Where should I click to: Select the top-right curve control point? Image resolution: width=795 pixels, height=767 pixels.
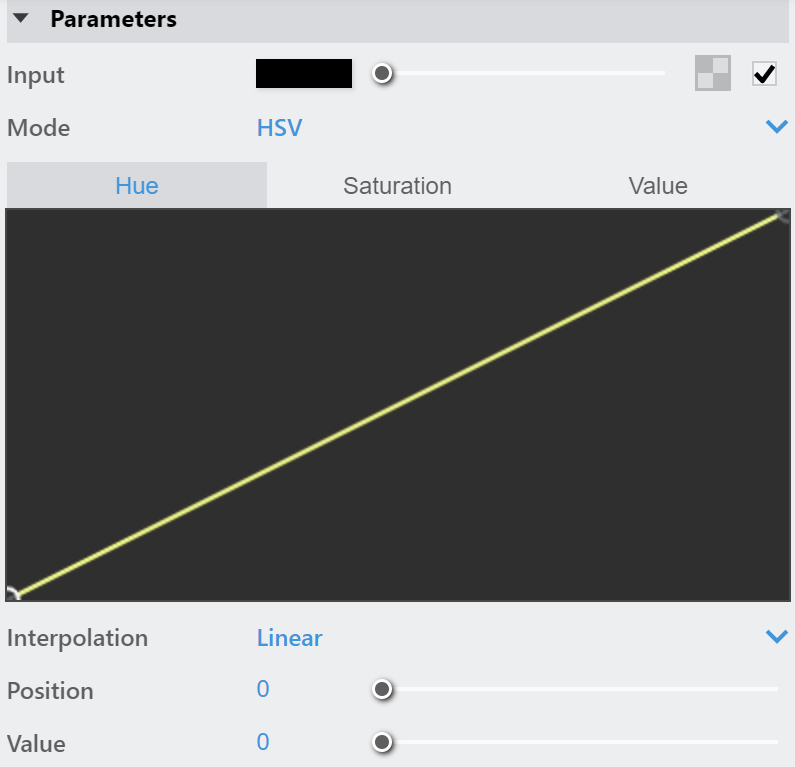tap(783, 216)
